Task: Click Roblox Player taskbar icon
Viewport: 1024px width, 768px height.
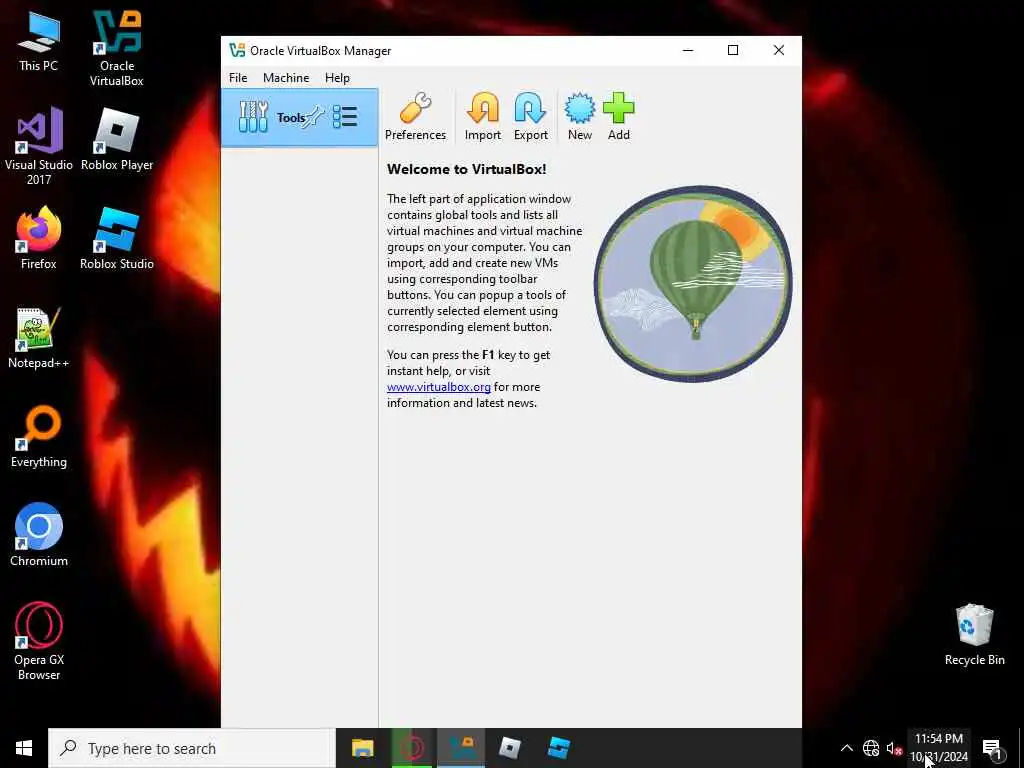Action: pyautogui.click(x=510, y=748)
